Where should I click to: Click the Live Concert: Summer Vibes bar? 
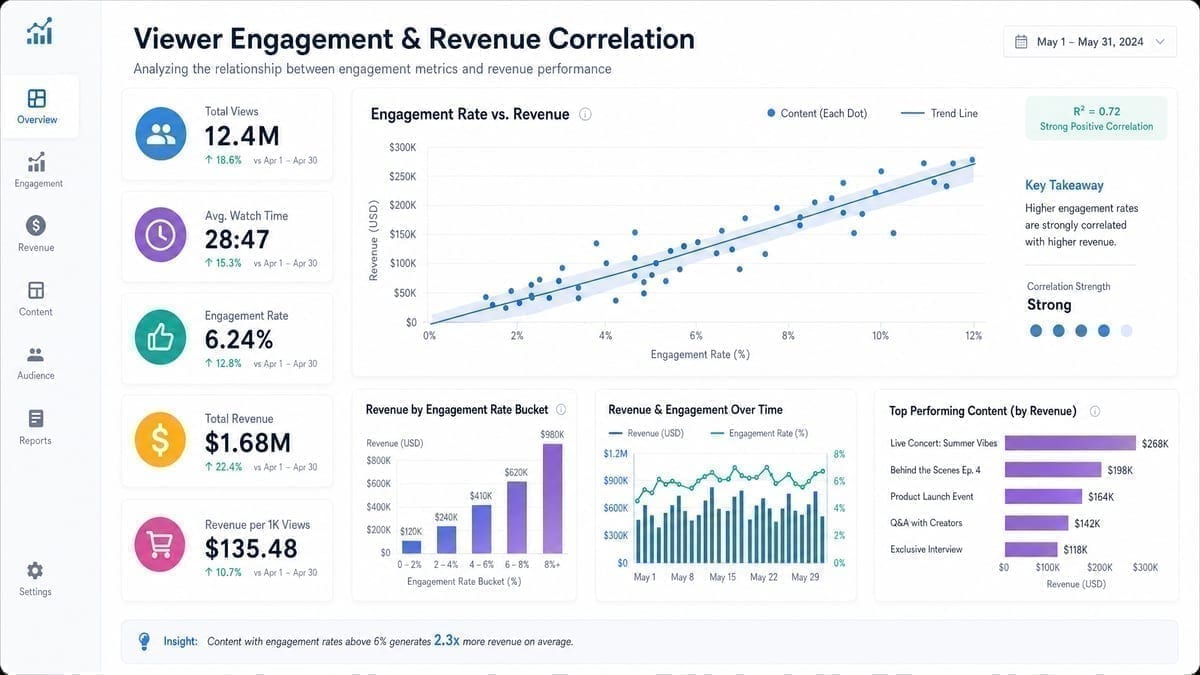(x=1070, y=443)
